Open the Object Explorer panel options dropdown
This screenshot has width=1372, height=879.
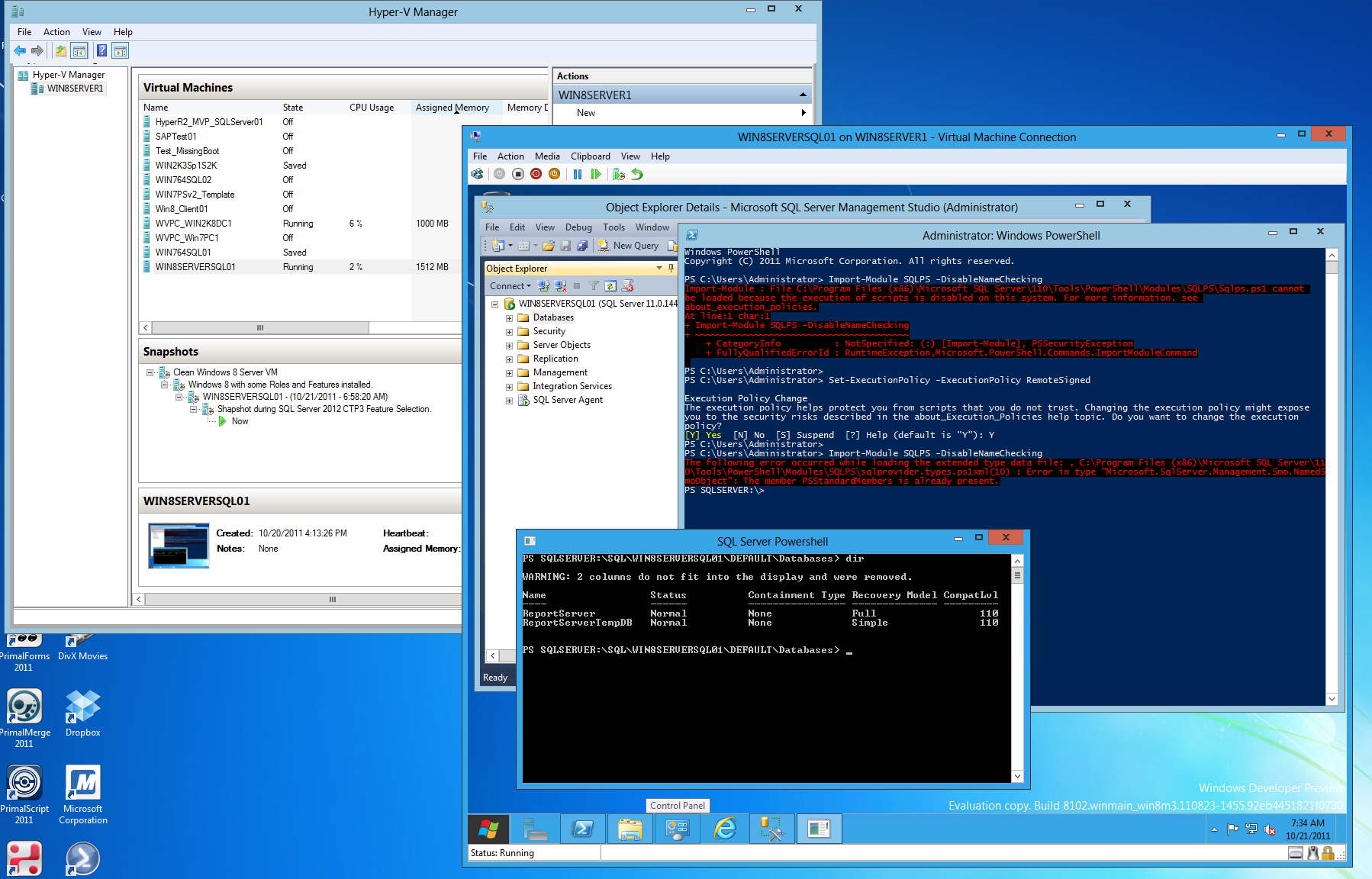click(x=659, y=268)
